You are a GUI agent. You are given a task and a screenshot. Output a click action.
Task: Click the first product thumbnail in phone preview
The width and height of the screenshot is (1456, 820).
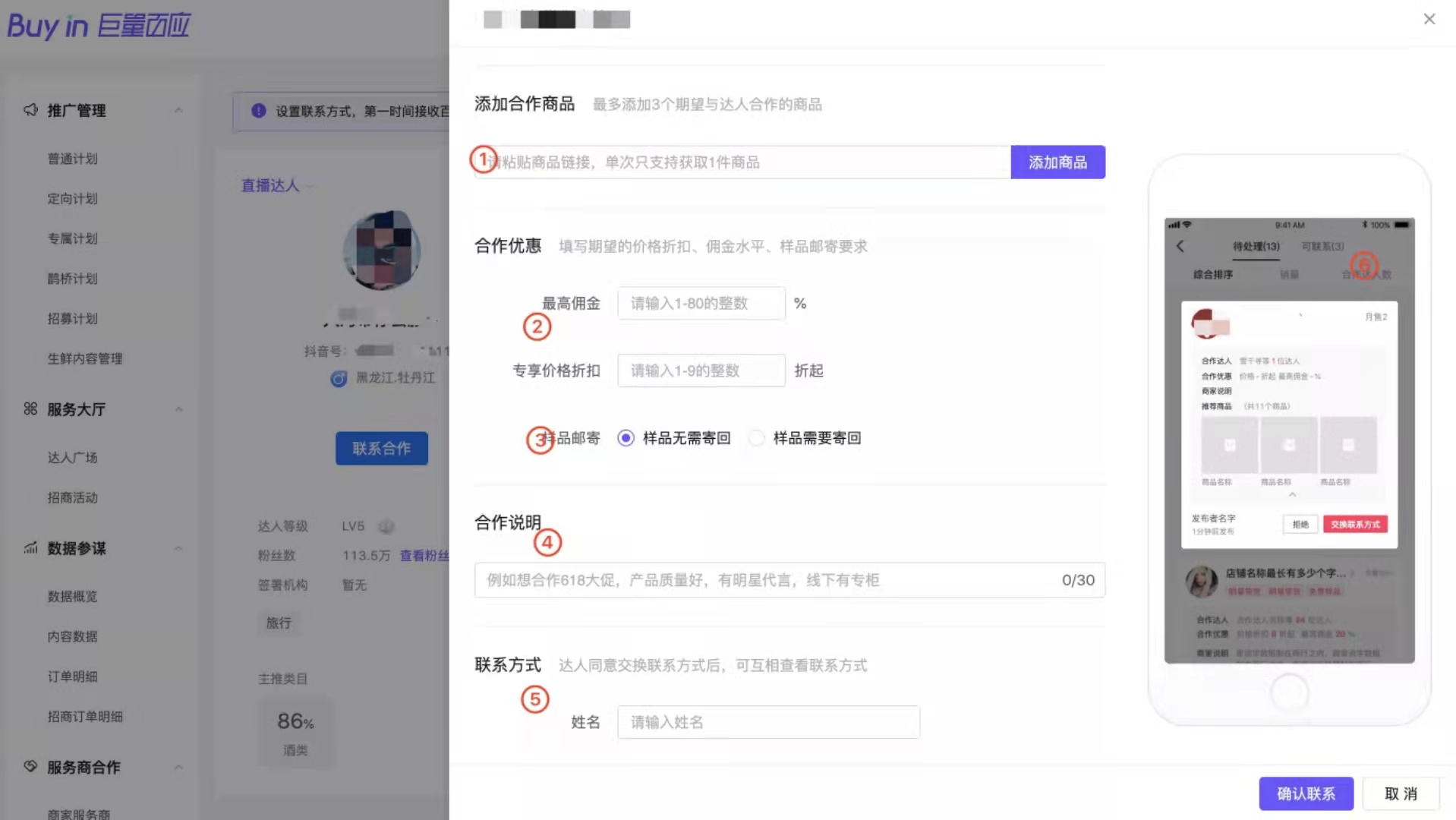click(x=1230, y=445)
